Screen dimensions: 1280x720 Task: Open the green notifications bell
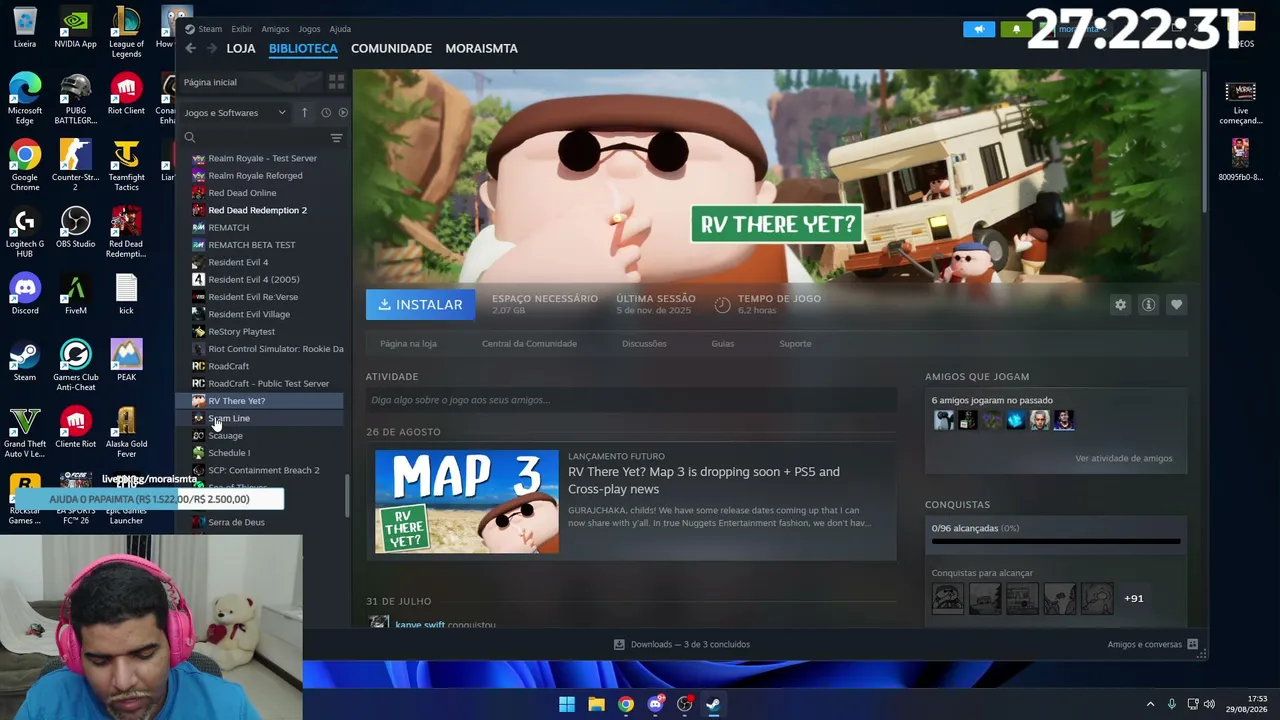(x=1016, y=29)
